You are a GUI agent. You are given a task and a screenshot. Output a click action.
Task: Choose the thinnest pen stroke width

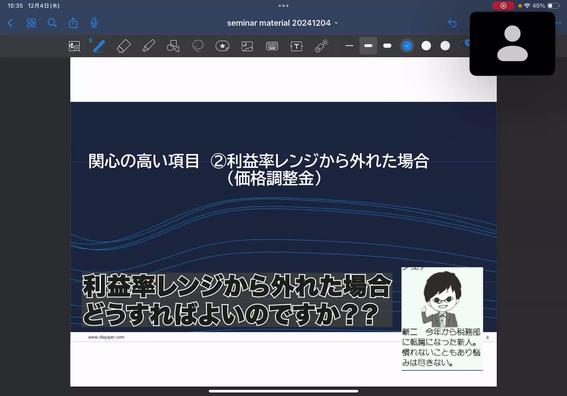(349, 46)
